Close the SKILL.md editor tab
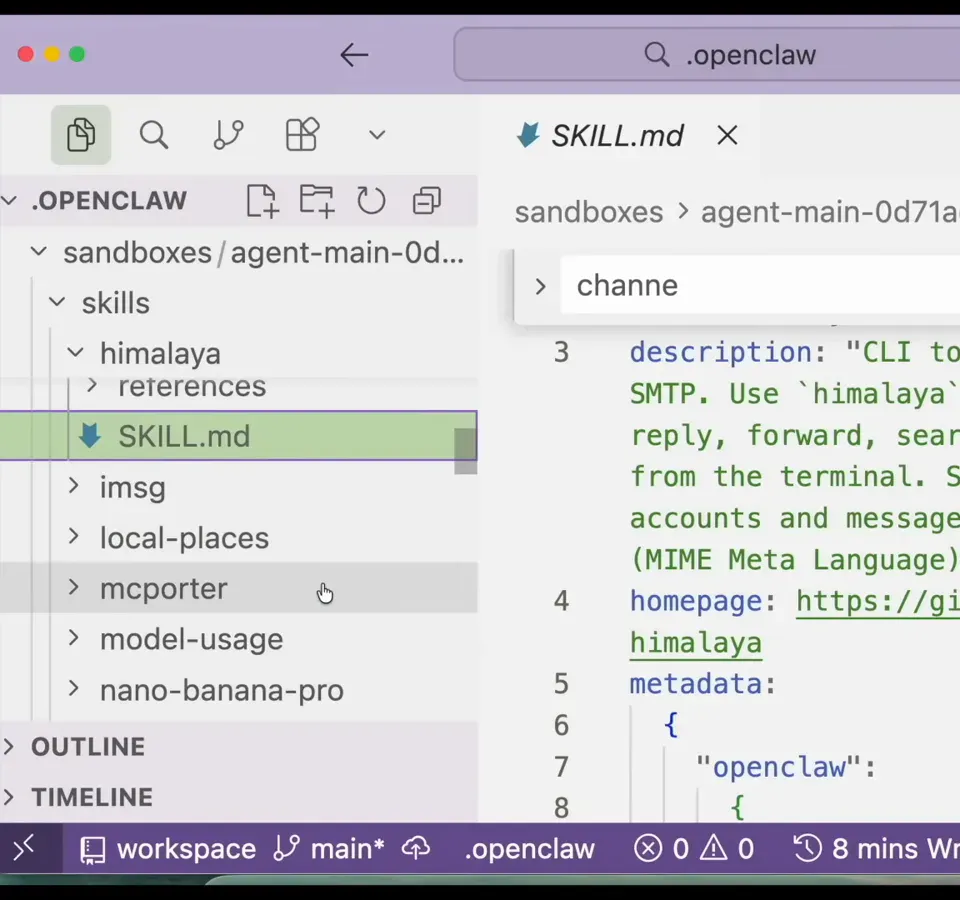960x900 pixels. click(x=727, y=135)
